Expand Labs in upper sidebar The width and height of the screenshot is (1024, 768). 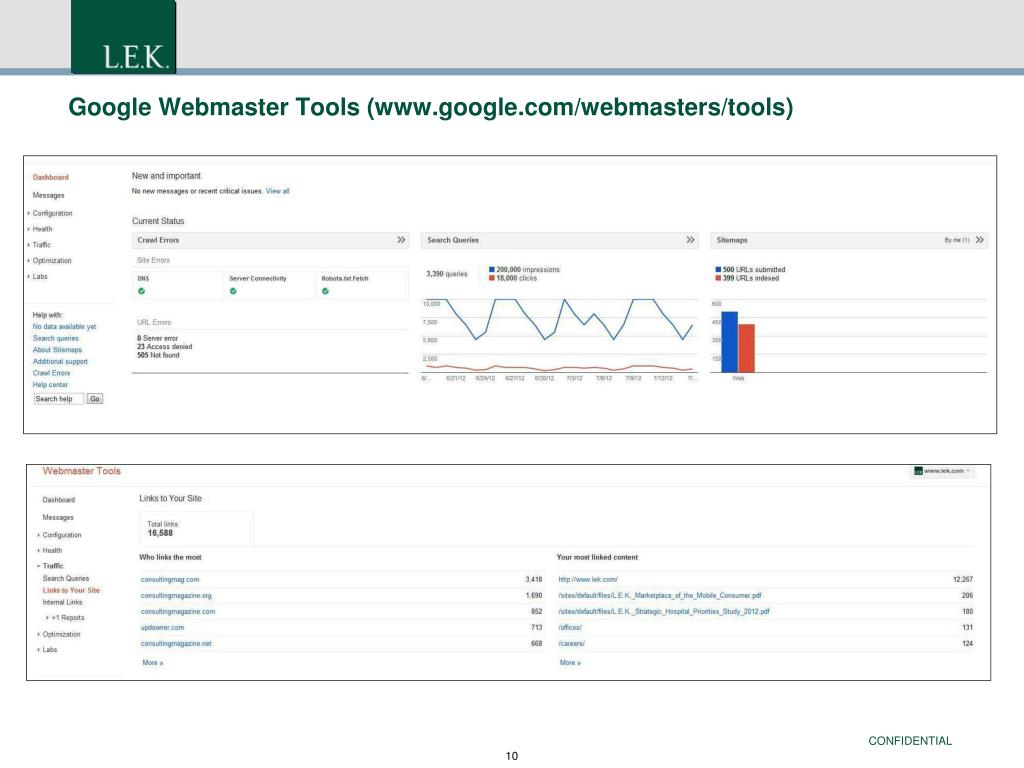38,277
